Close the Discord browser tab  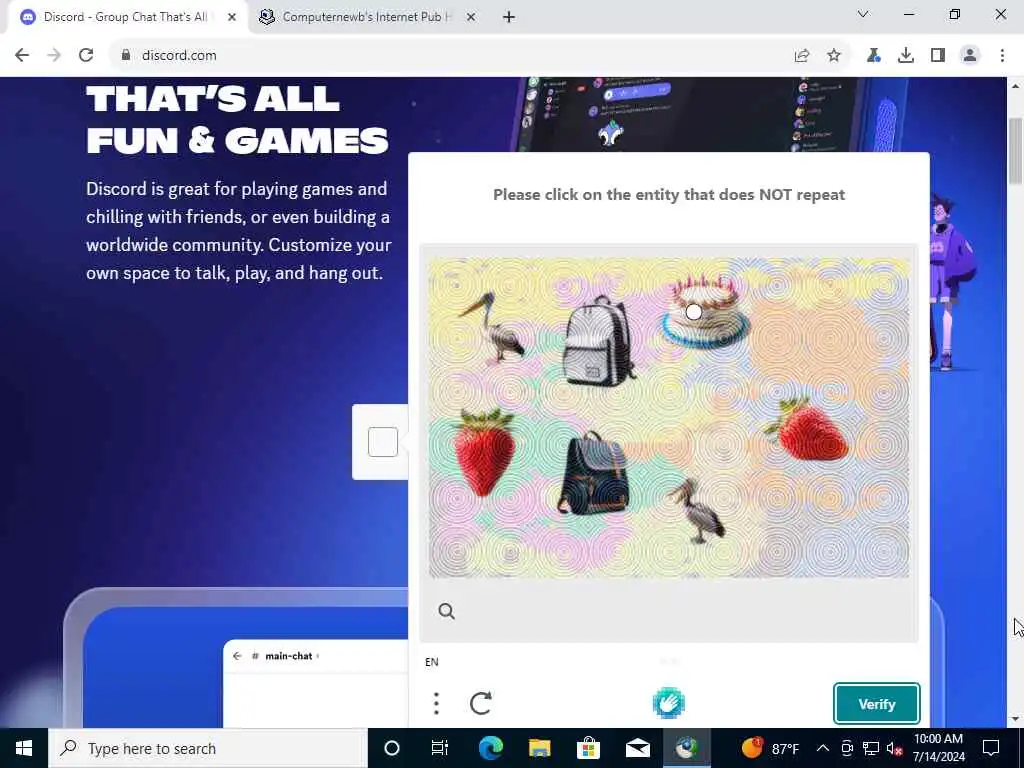click(232, 18)
